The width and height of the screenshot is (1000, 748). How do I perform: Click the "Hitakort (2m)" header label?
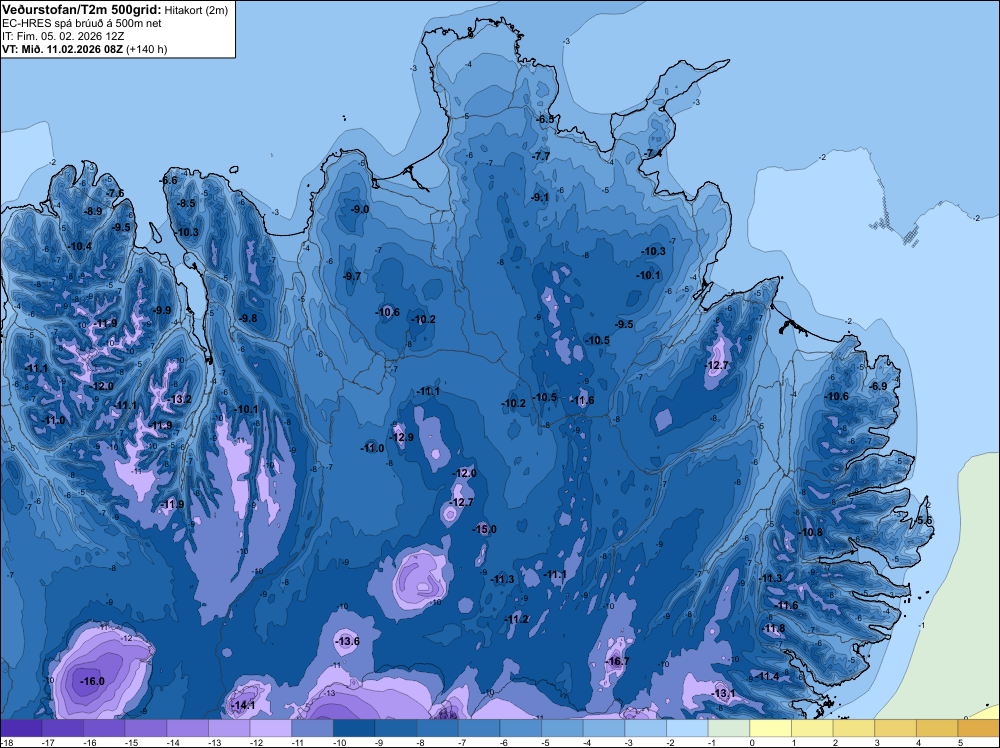pos(196,10)
